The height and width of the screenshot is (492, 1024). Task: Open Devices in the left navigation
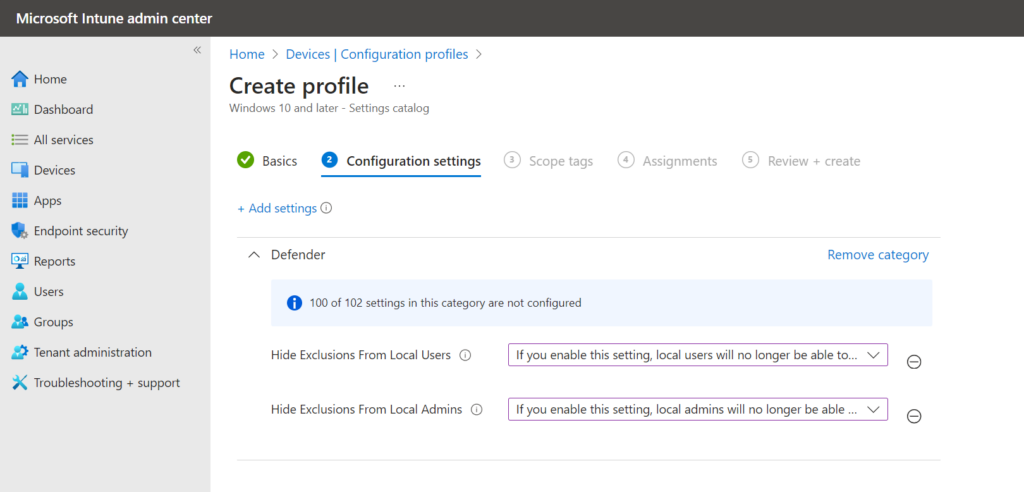pyautogui.click(x=54, y=170)
